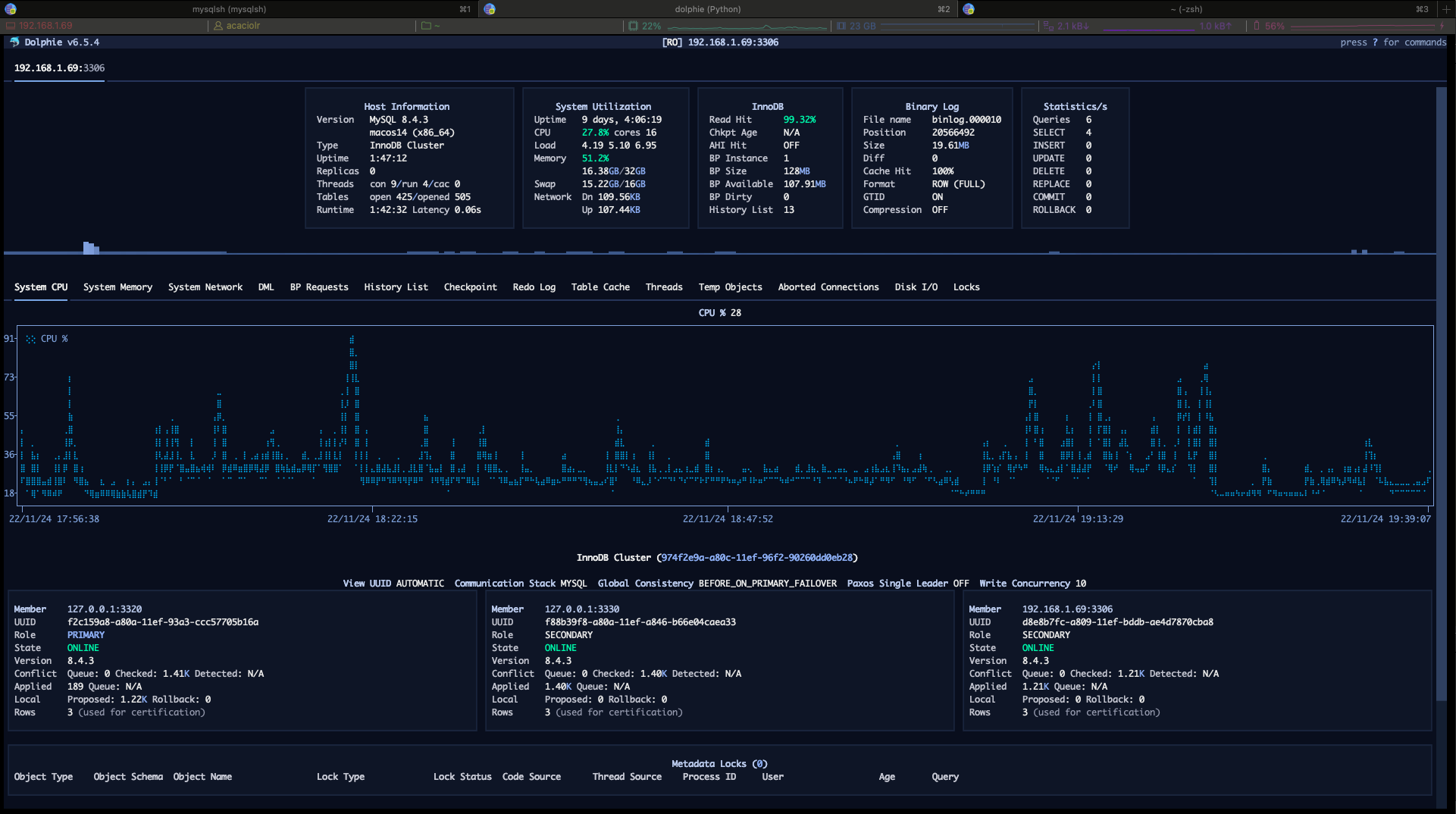Click the CPU value 27.8% in System Utilization
Viewport: 1456px width, 814px height.
595,133
